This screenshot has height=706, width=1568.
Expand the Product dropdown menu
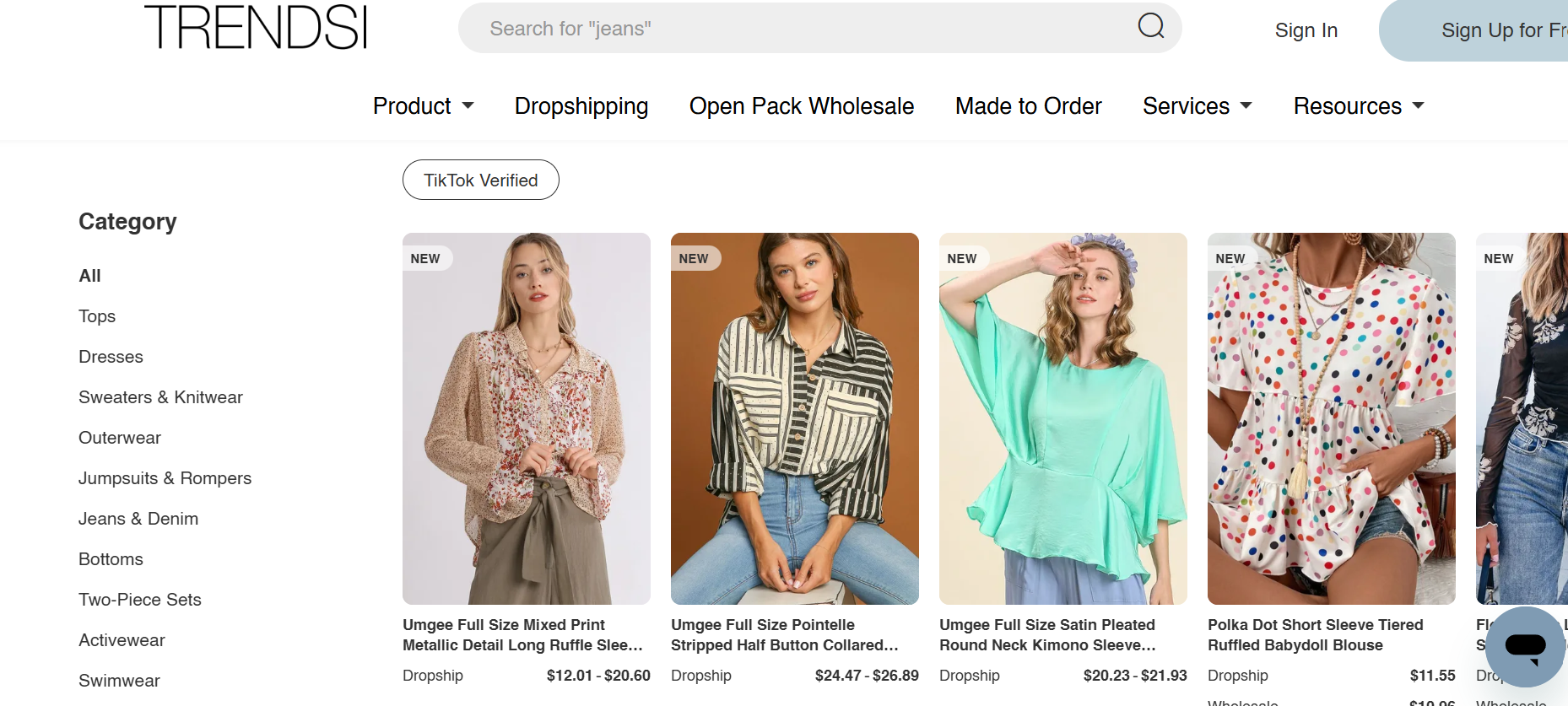(x=424, y=106)
